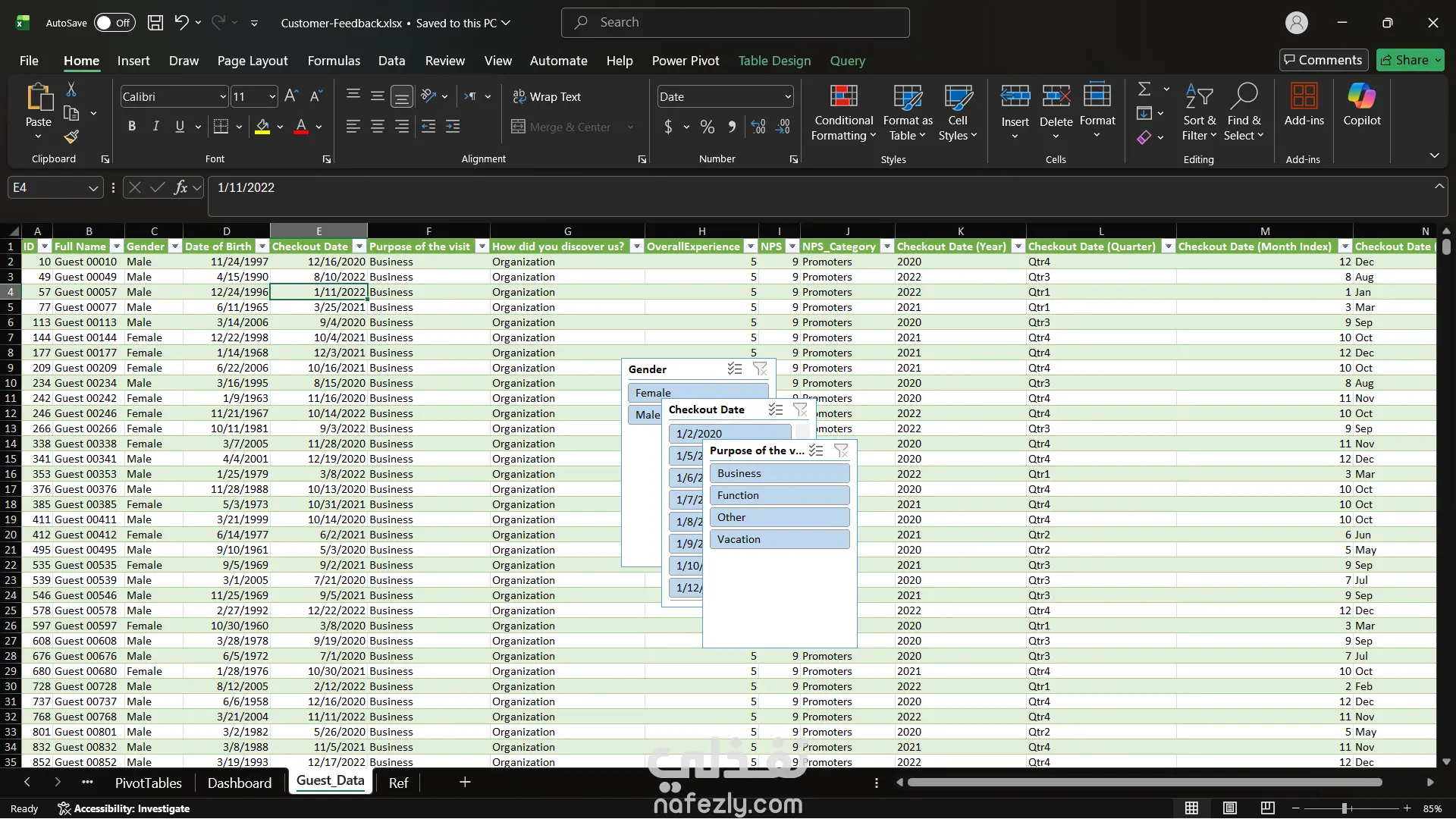Click the Format Painter brush icon
The image size is (1456, 819).
pos(71,137)
